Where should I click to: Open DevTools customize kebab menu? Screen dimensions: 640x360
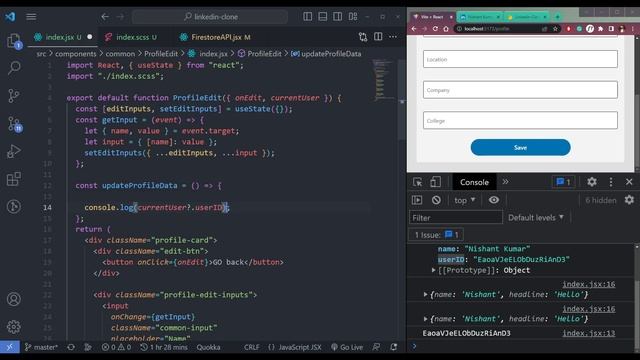tap(611, 182)
